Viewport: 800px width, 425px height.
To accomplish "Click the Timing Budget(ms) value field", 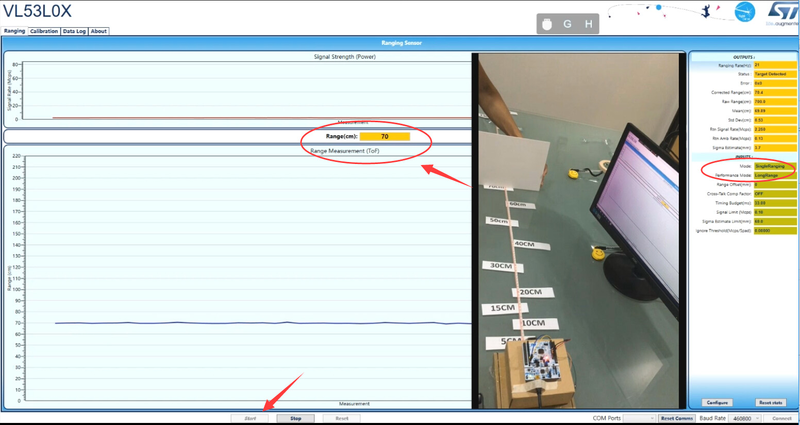I will [774, 203].
